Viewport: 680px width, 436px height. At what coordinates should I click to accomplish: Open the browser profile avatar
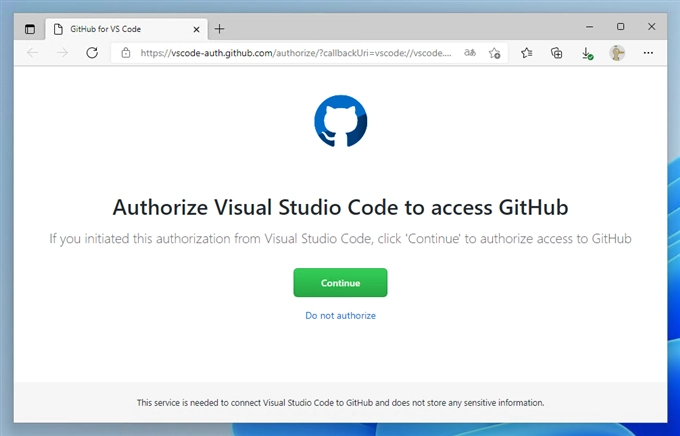tap(617, 53)
